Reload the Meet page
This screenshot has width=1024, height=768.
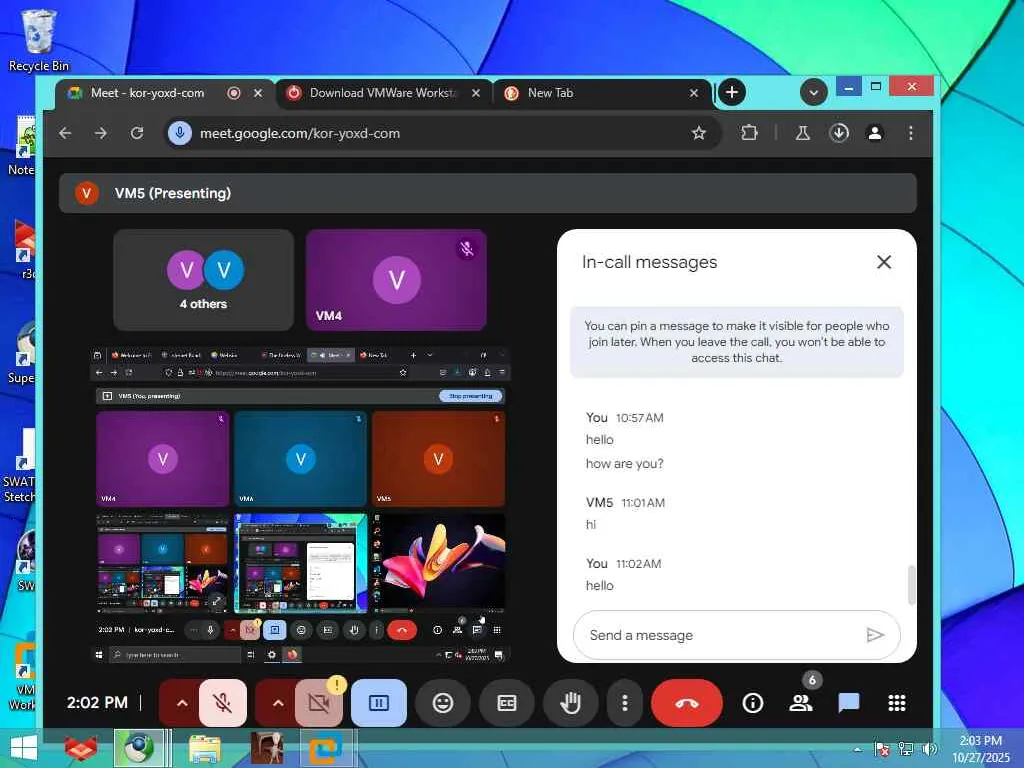(x=136, y=133)
